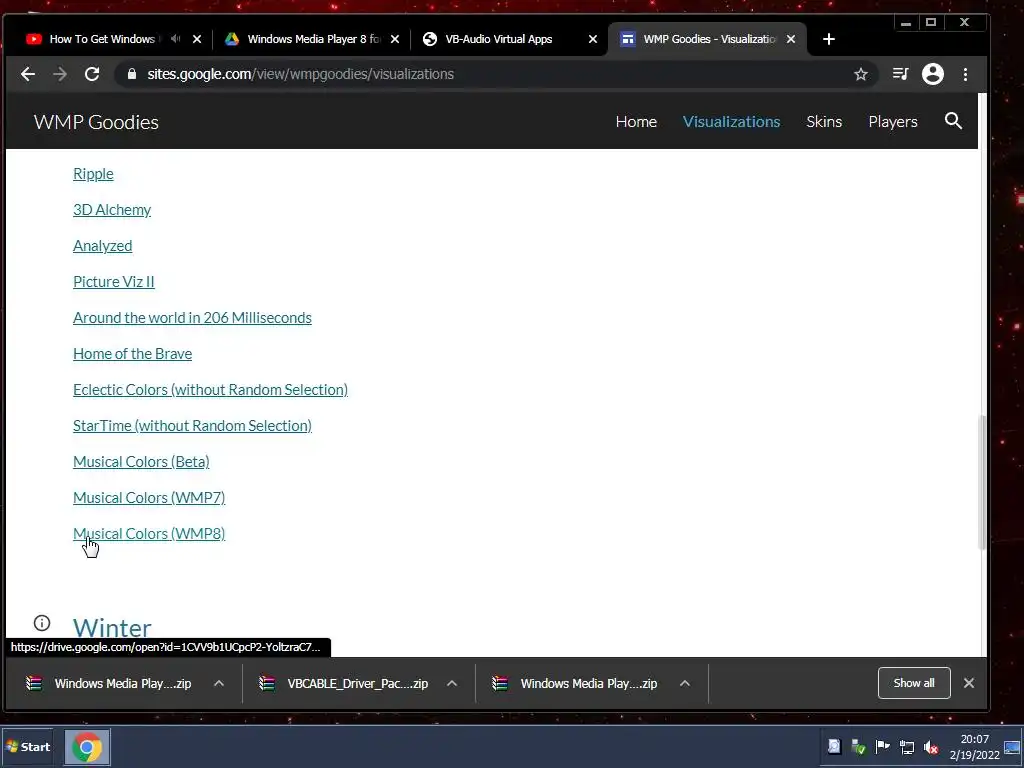Screen dimensions: 1024x768
Task: Close the VB-Audio Virtual Apps tab
Action: tap(593, 39)
